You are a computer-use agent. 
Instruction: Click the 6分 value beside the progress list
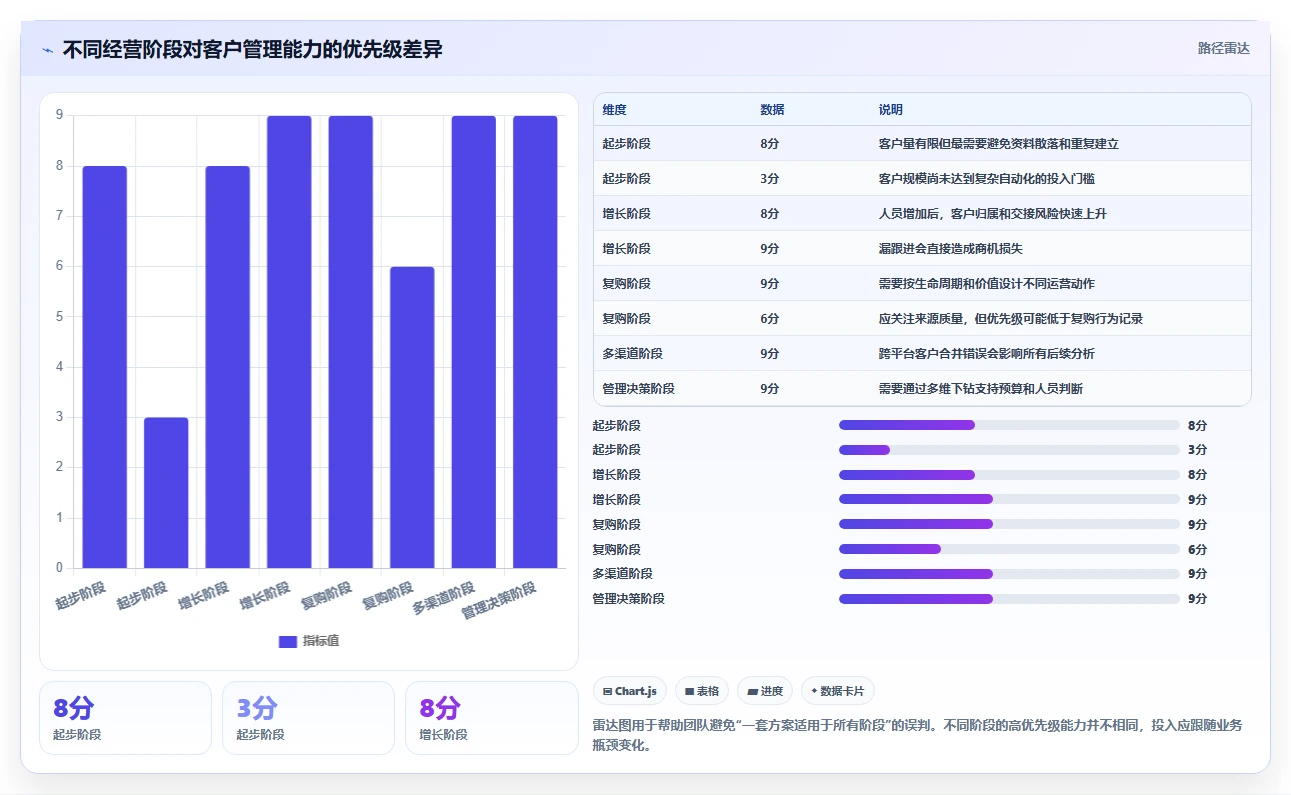(x=1197, y=549)
